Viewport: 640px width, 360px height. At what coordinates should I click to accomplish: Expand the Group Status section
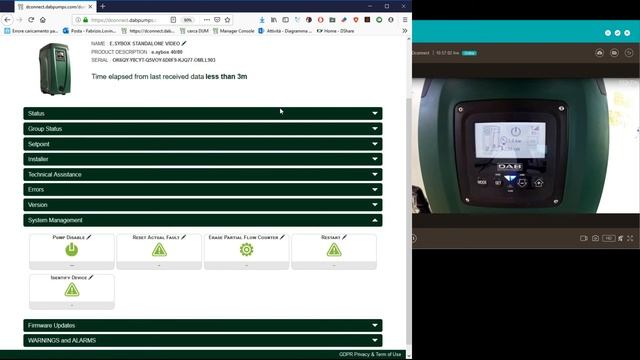tap(203, 129)
